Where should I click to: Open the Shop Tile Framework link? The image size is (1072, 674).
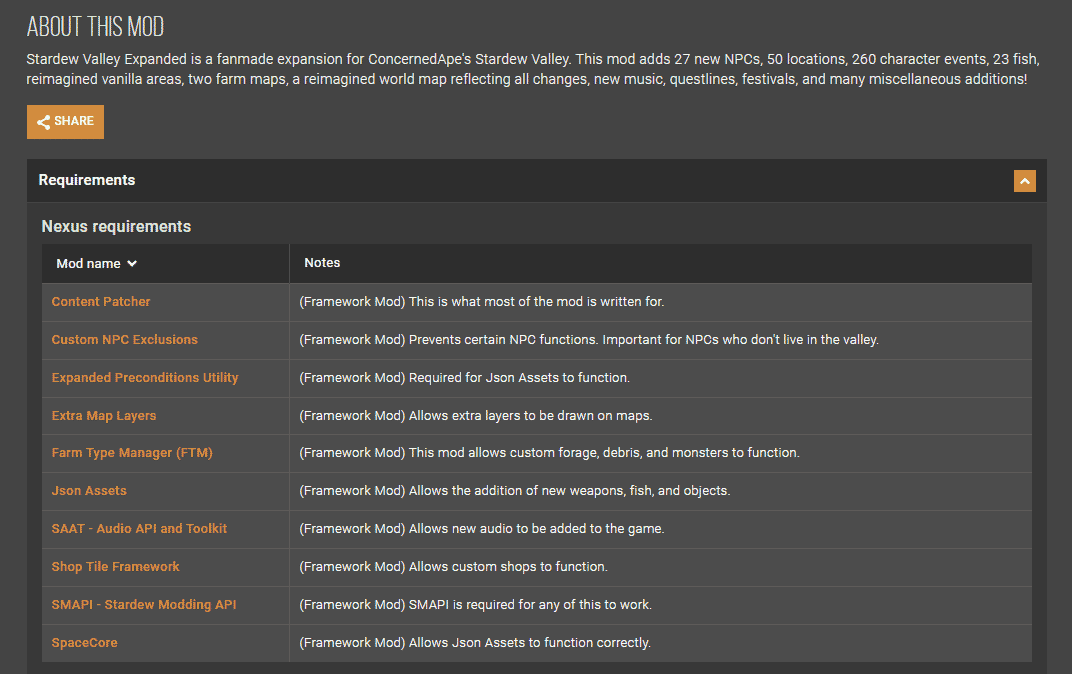coord(116,567)
